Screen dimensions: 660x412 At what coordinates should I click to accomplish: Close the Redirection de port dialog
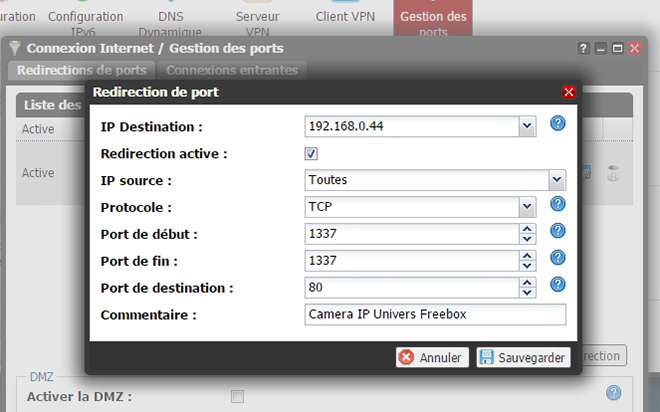pos(569,92)
